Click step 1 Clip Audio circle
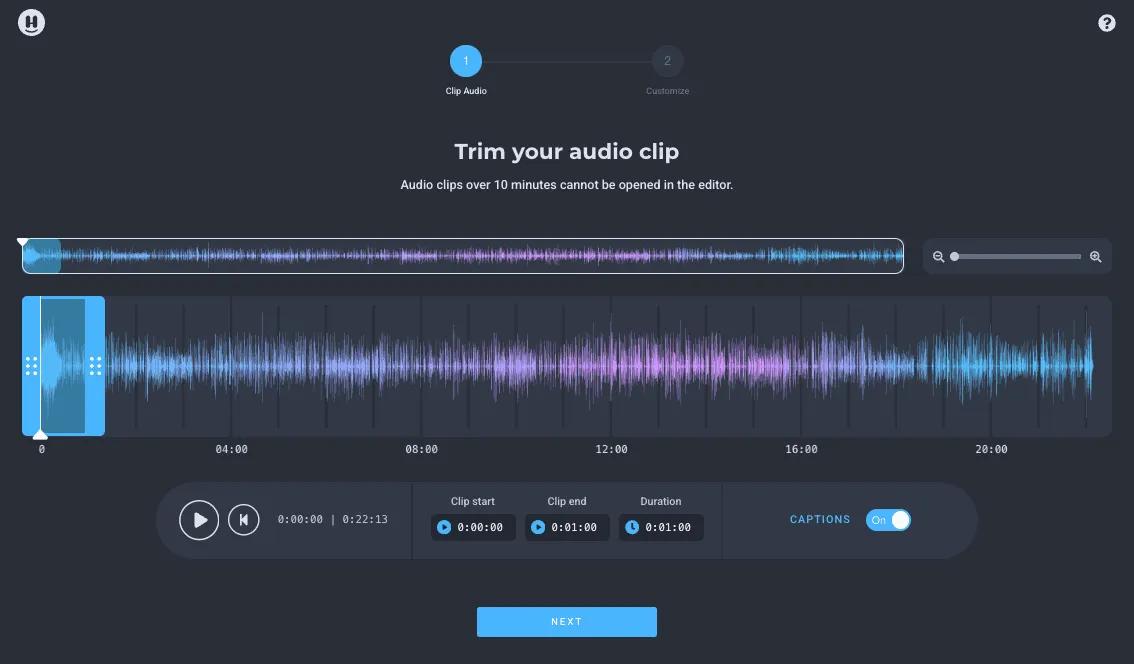 coord(466,61)
